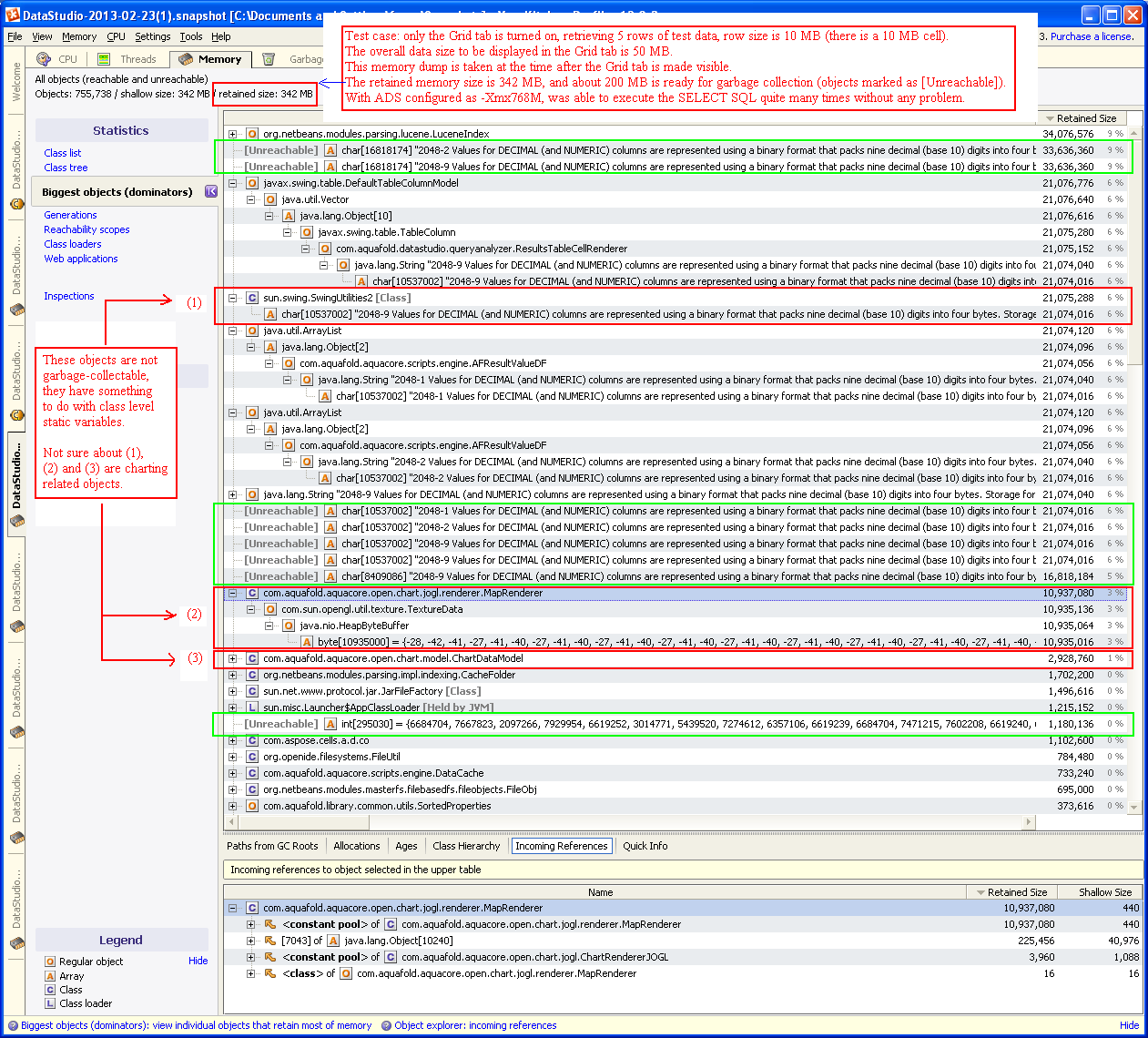1148x1038 pixels.
Task: Click the O icon of LuceneIndex row
Action: (252, 134)
